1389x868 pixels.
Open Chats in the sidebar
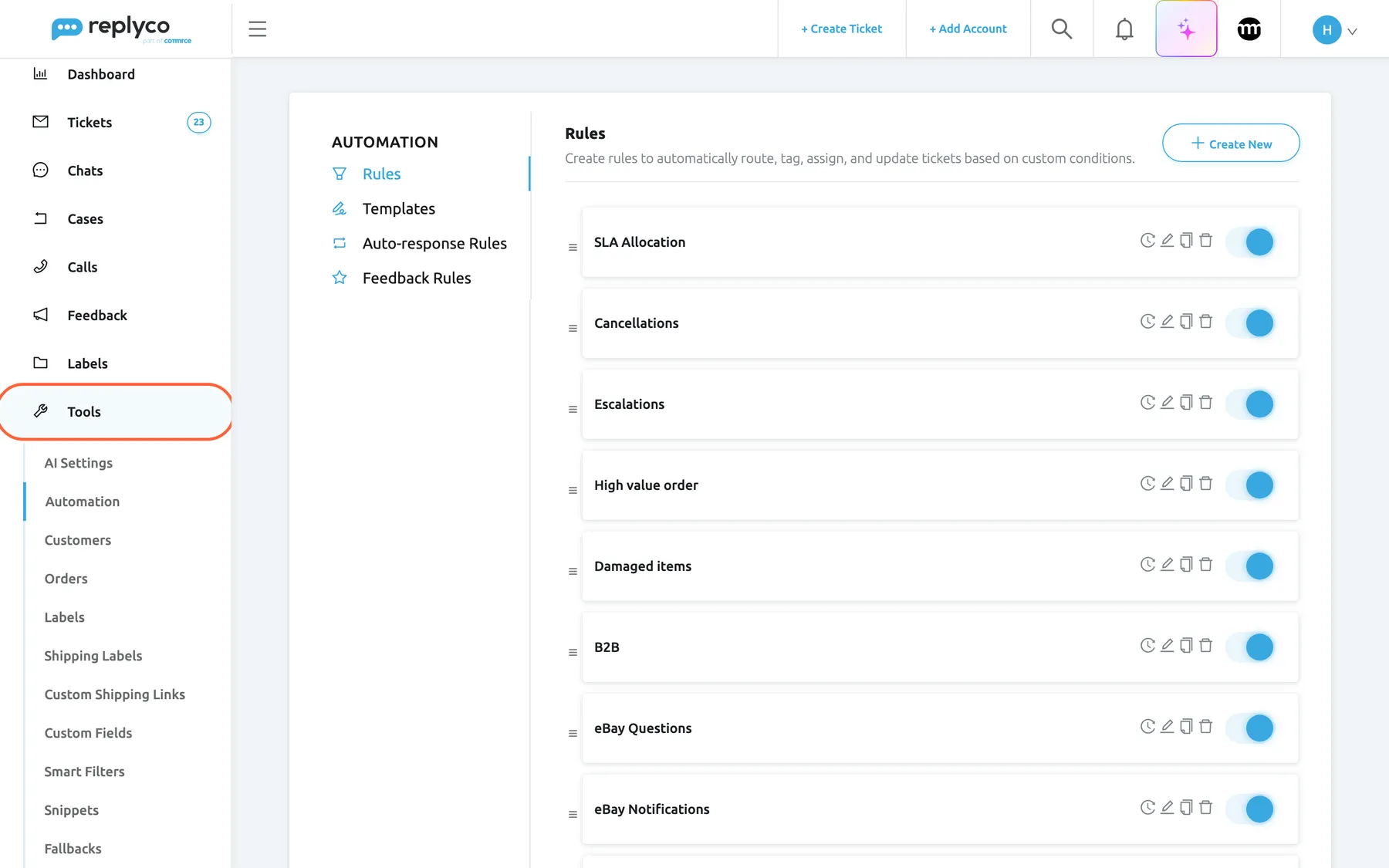(85, 171)
